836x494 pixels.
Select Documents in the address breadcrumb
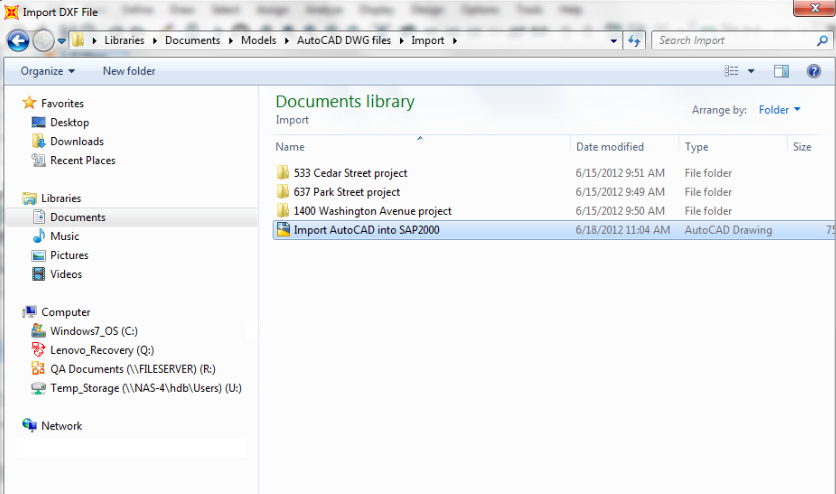(192, 41)
